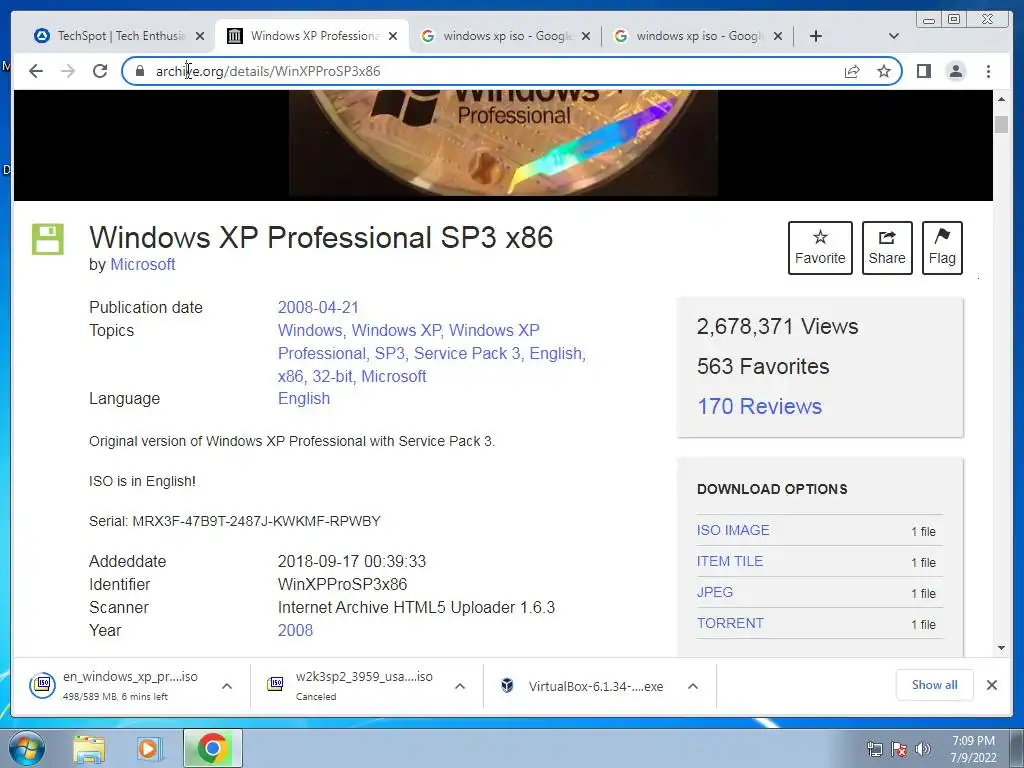
Task: Click the green floppy software icon
Action: (48, 239)
